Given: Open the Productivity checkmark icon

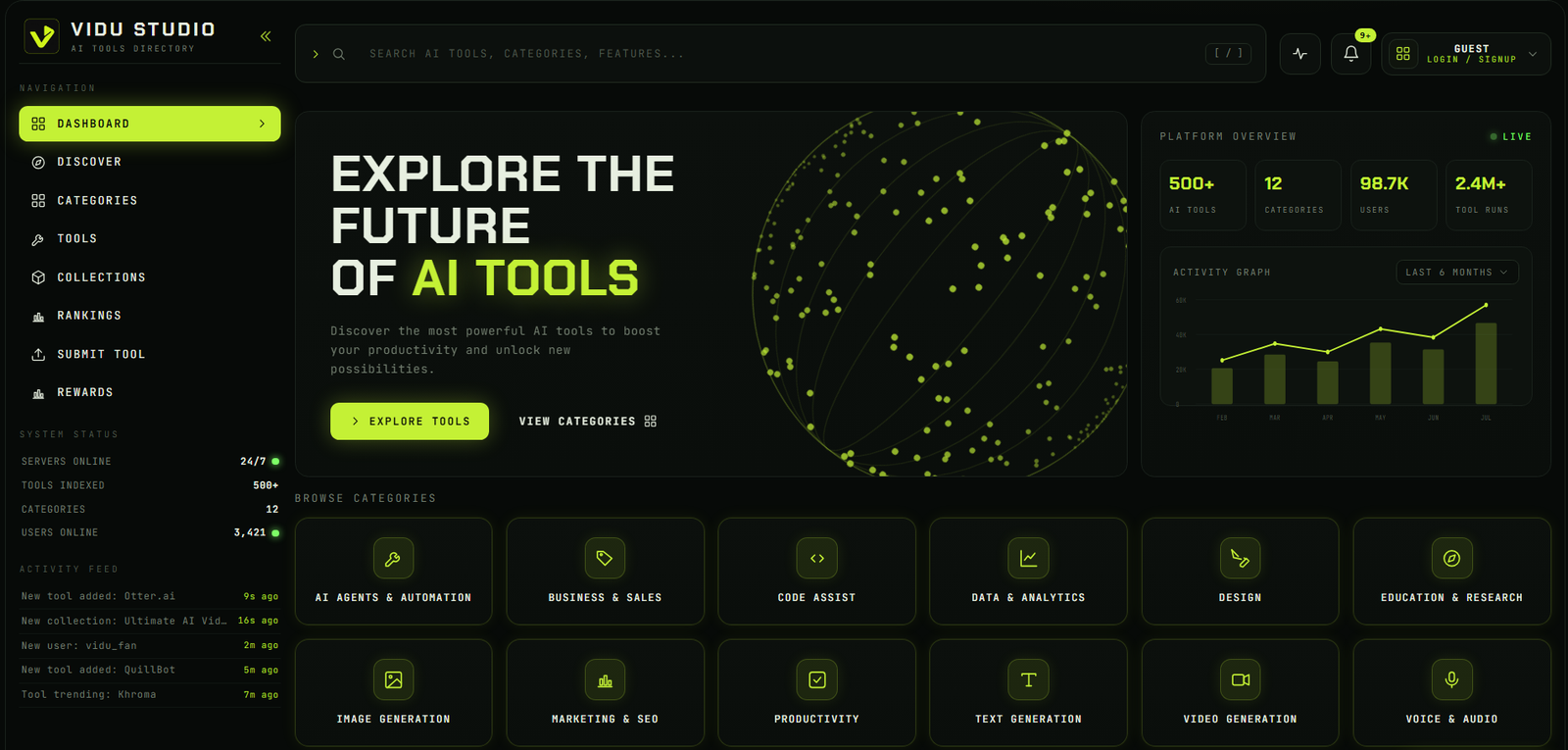Looking at the screenshot, I should click(816, 679).
